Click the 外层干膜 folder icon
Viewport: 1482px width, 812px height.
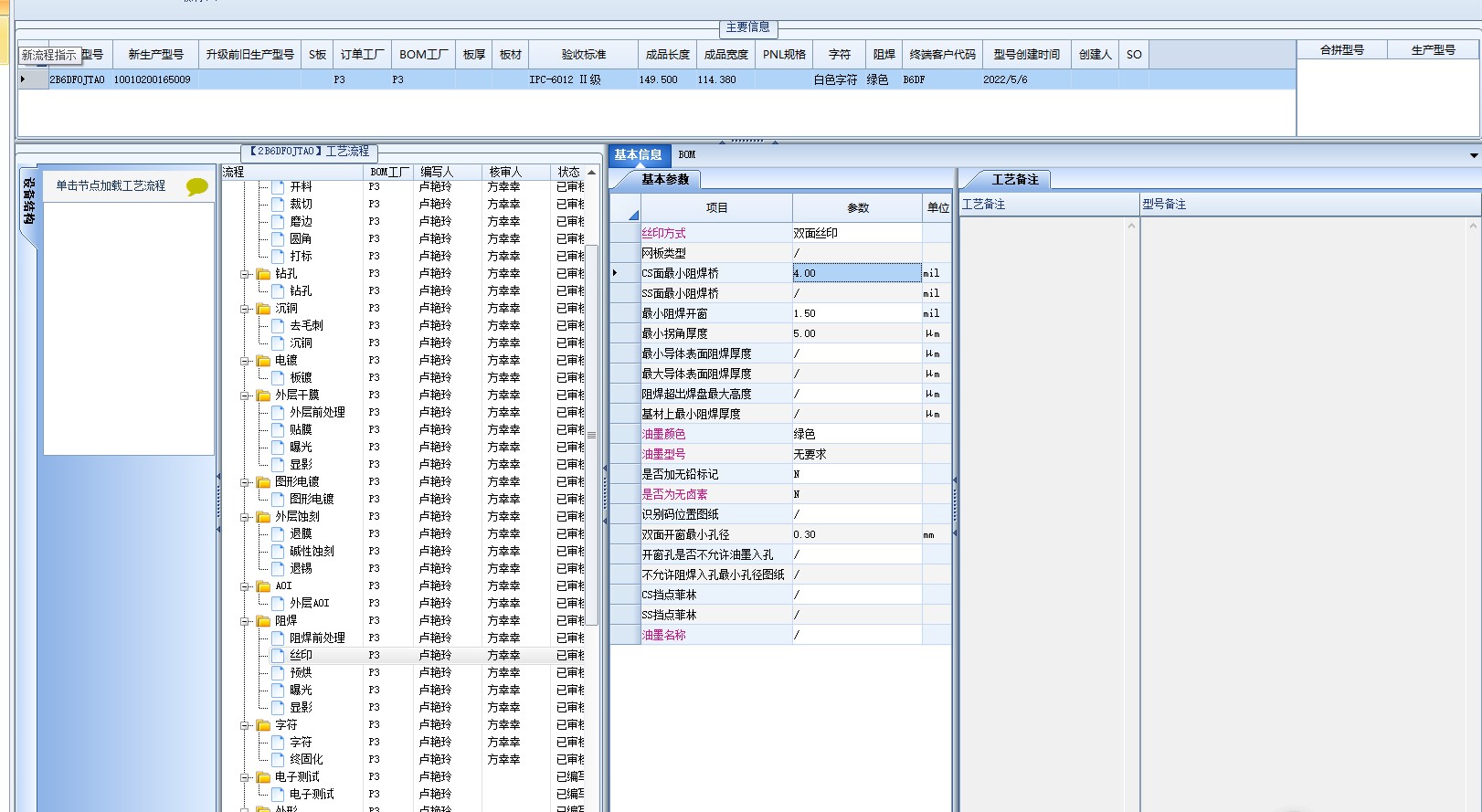263,395
